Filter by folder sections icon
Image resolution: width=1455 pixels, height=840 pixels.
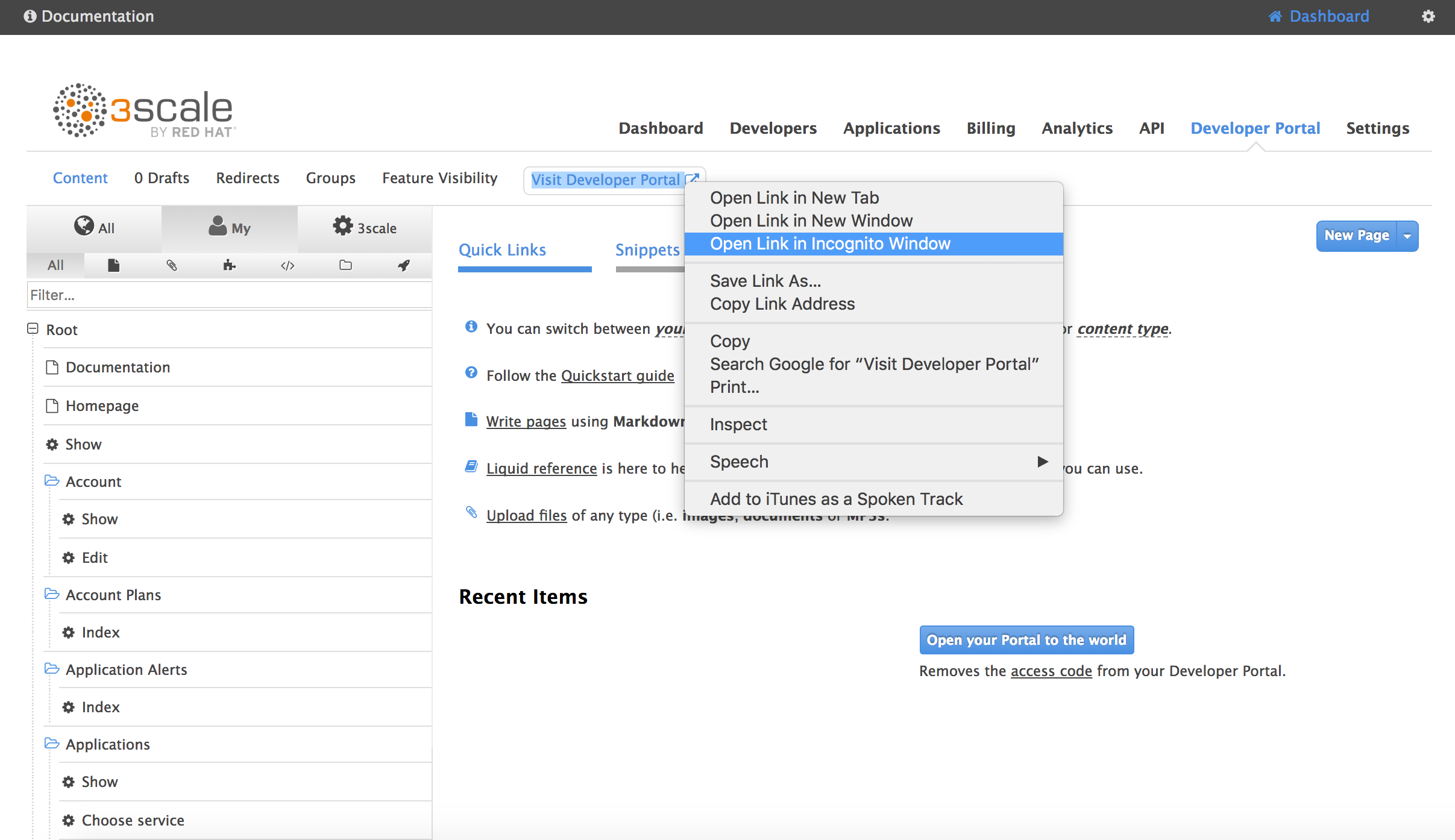pos(345,265)
